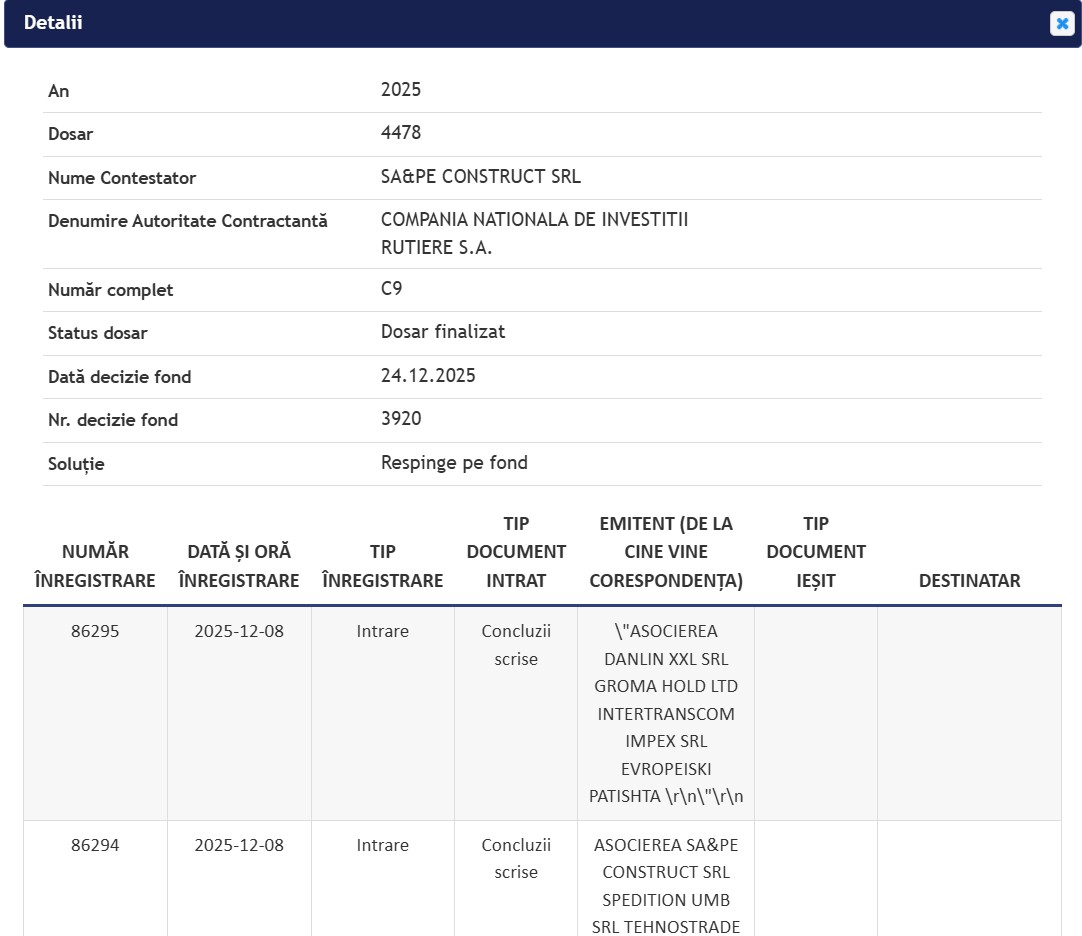
Task: Click the ASOCIEREA DANLIN XXL SRL issuer cell
Action: coord(666,714)
